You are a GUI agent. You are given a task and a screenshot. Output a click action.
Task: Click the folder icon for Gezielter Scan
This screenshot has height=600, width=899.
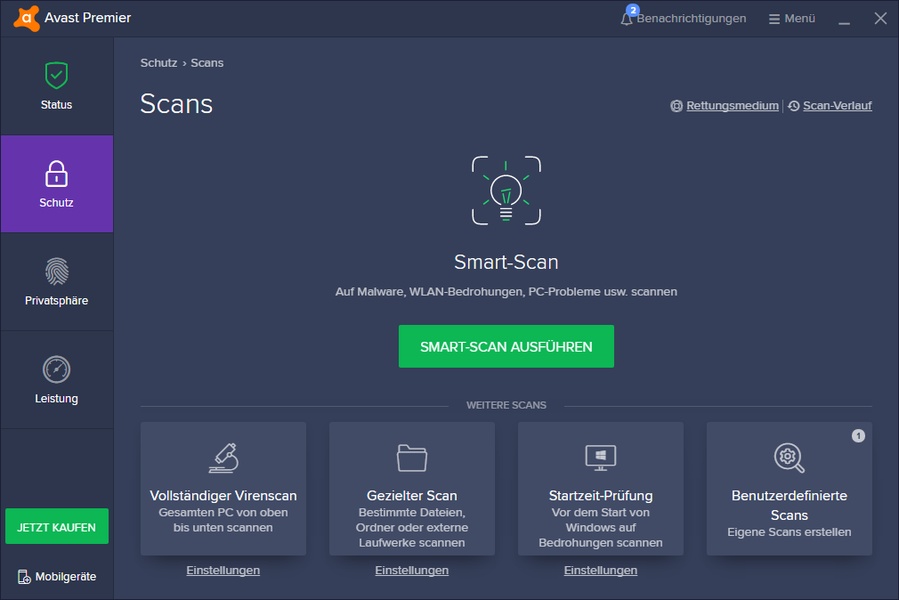412,458
